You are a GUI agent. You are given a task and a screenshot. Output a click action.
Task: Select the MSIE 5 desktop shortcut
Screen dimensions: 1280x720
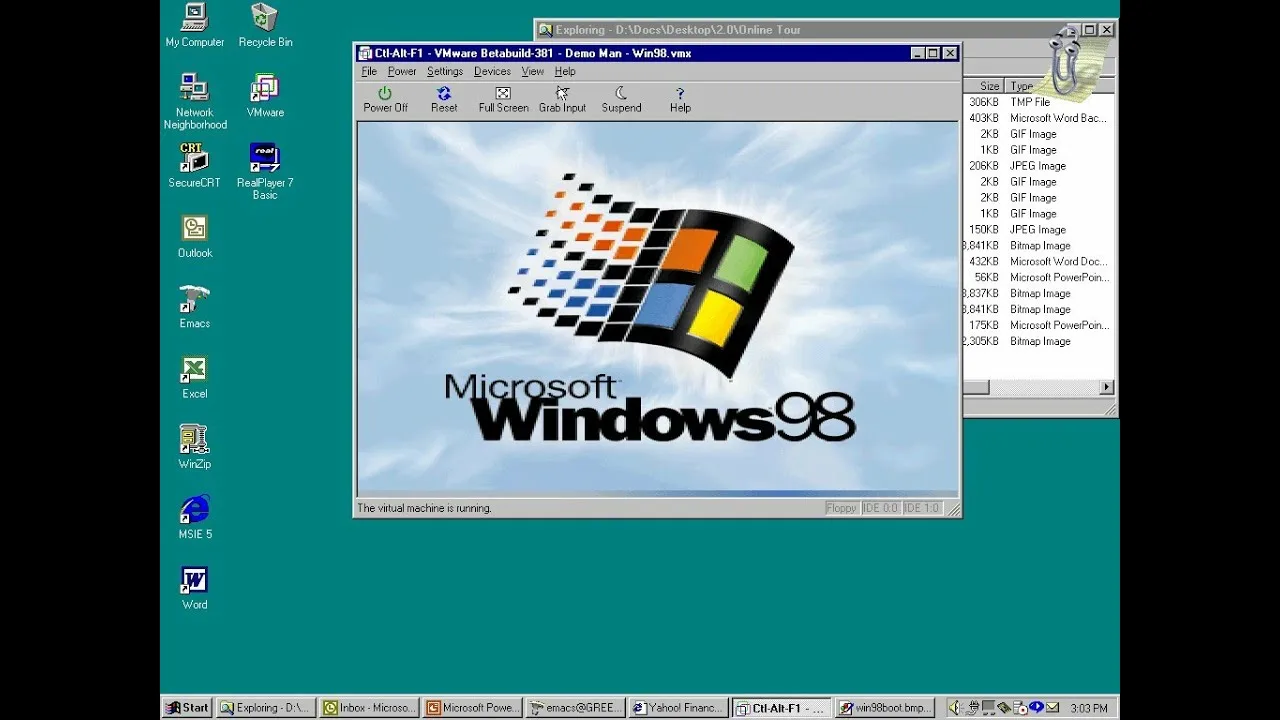(x=195, y=517)
